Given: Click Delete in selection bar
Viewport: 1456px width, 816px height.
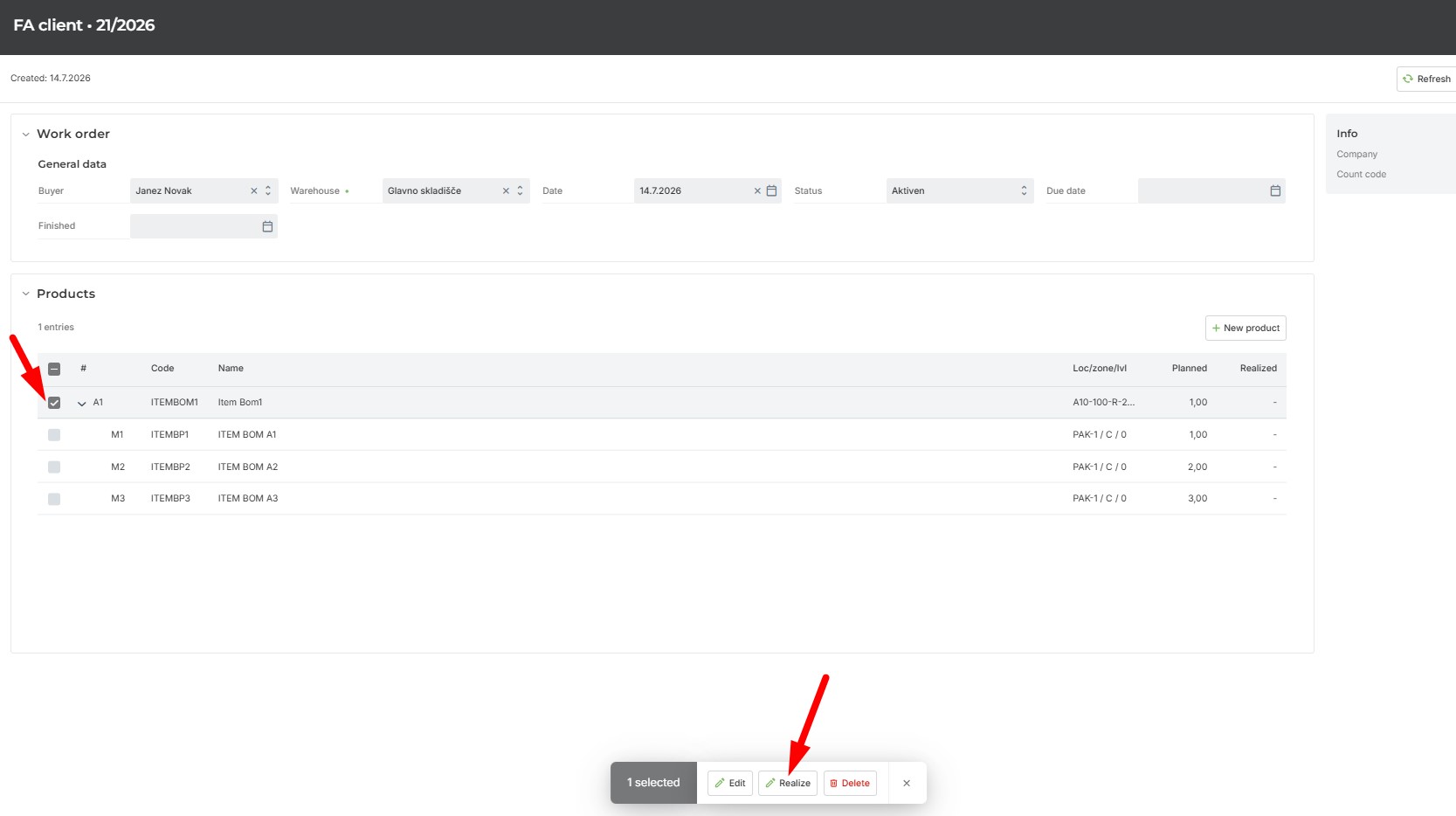Looking at the screenshot, I should point(850,783).
